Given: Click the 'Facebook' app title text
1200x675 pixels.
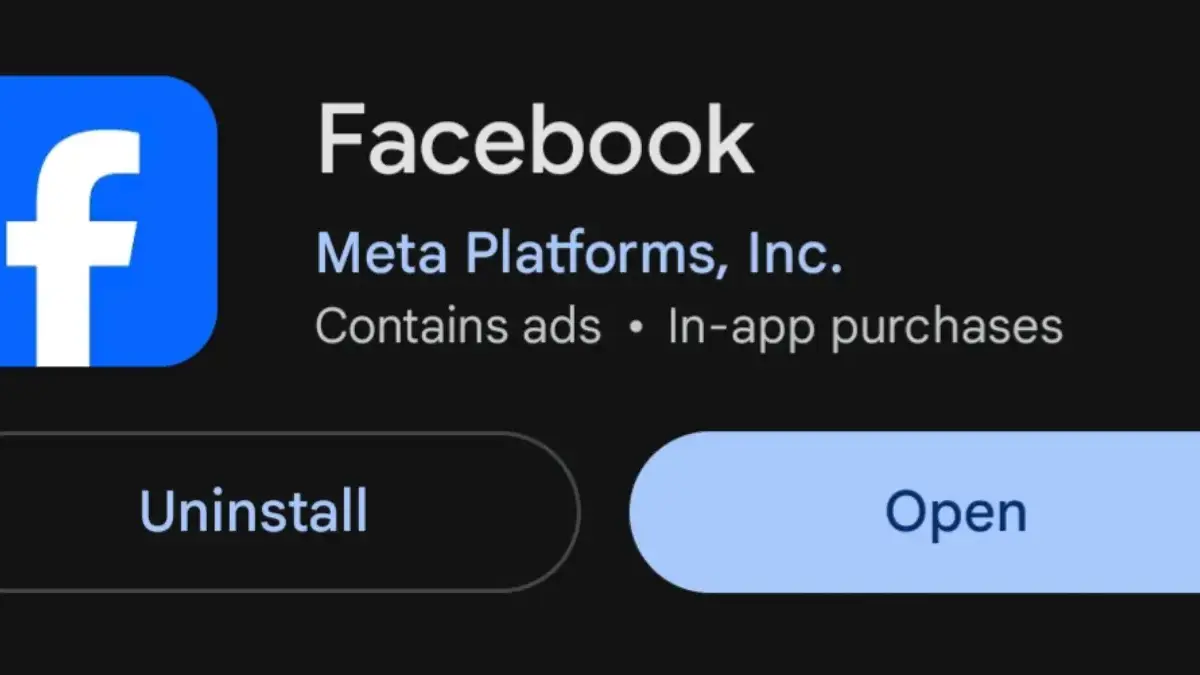Looking at the screenshot, I should (537, 138).
